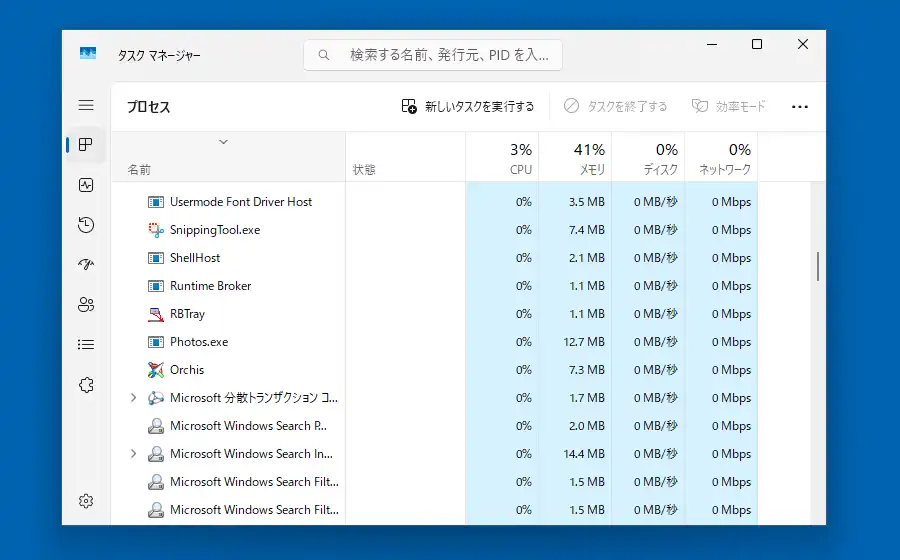This screenshot has height=560, width=900.
Task: Click the 12.7 MB memory value
Action: 584,343
